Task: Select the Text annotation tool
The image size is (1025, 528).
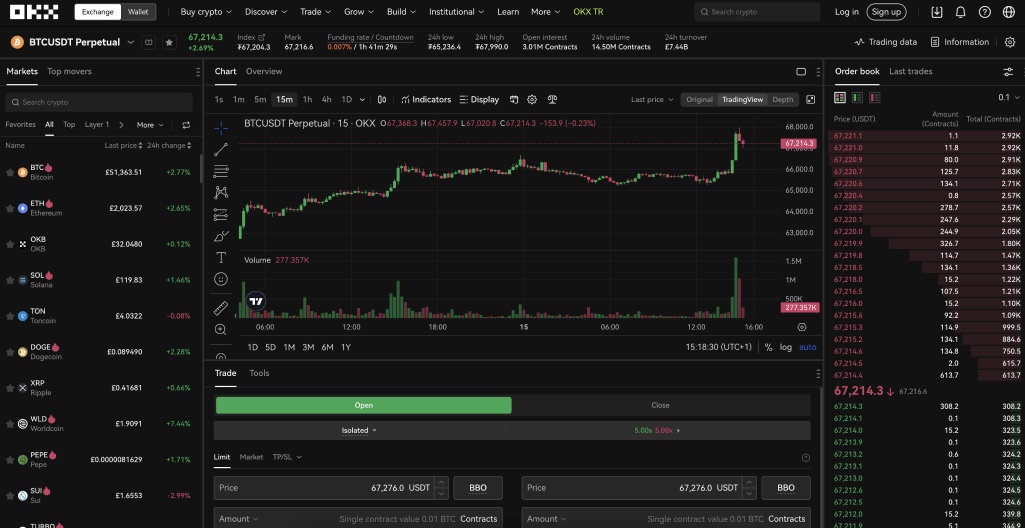Action: pyautogui.click(x=221, y=257)
